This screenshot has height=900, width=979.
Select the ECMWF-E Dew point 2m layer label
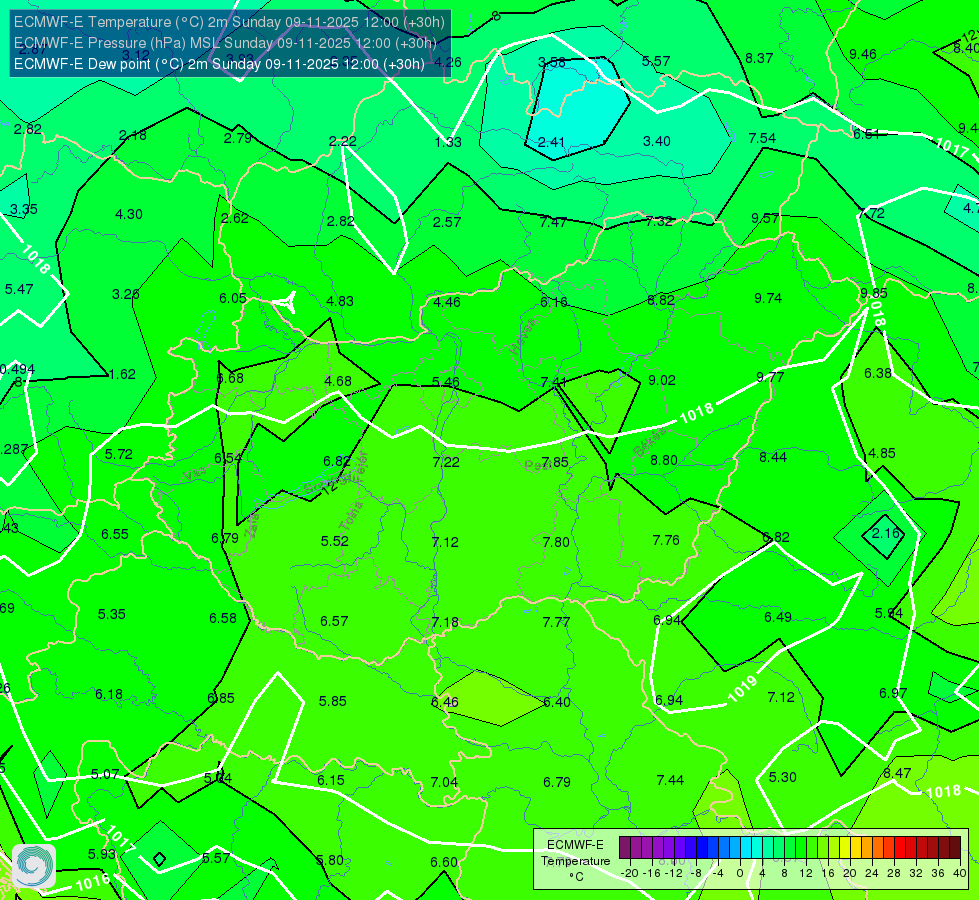(x=219, y=64)
